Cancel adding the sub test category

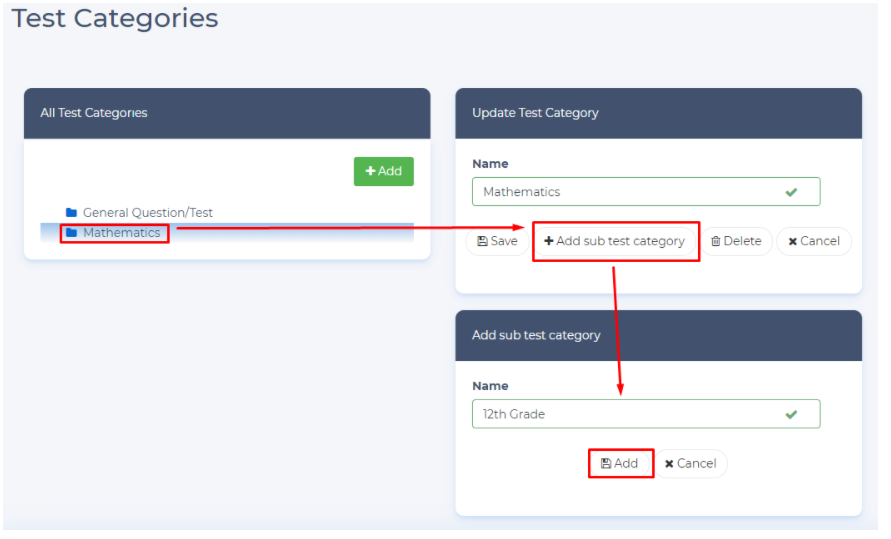click(690, 464)
